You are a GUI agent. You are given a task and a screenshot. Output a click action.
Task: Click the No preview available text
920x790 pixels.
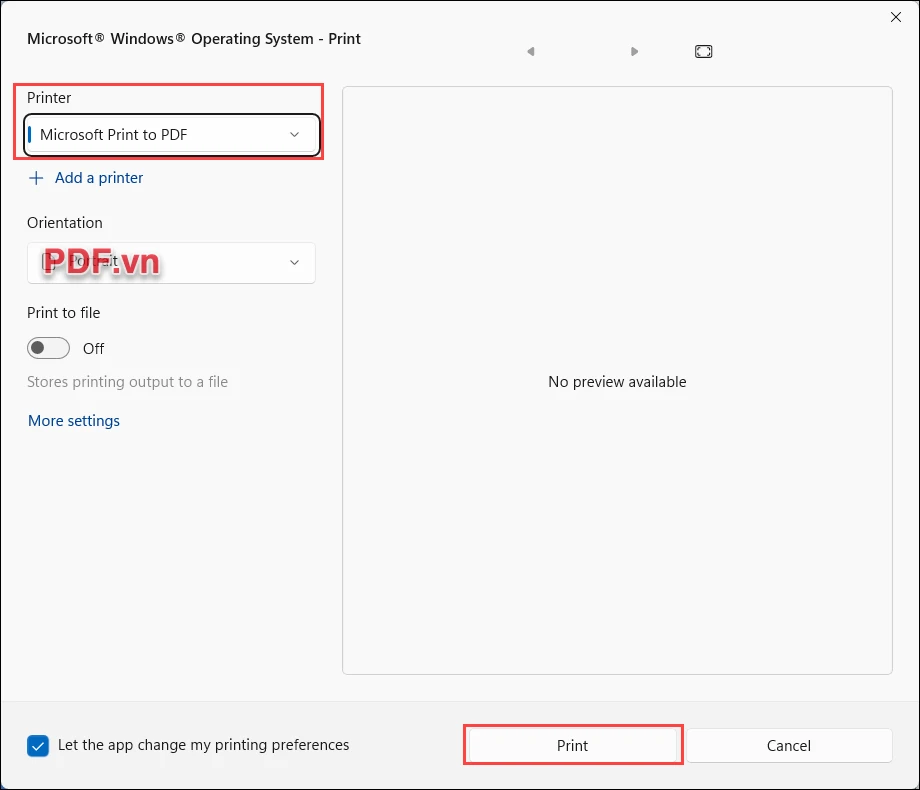click(x=617, y=382)
